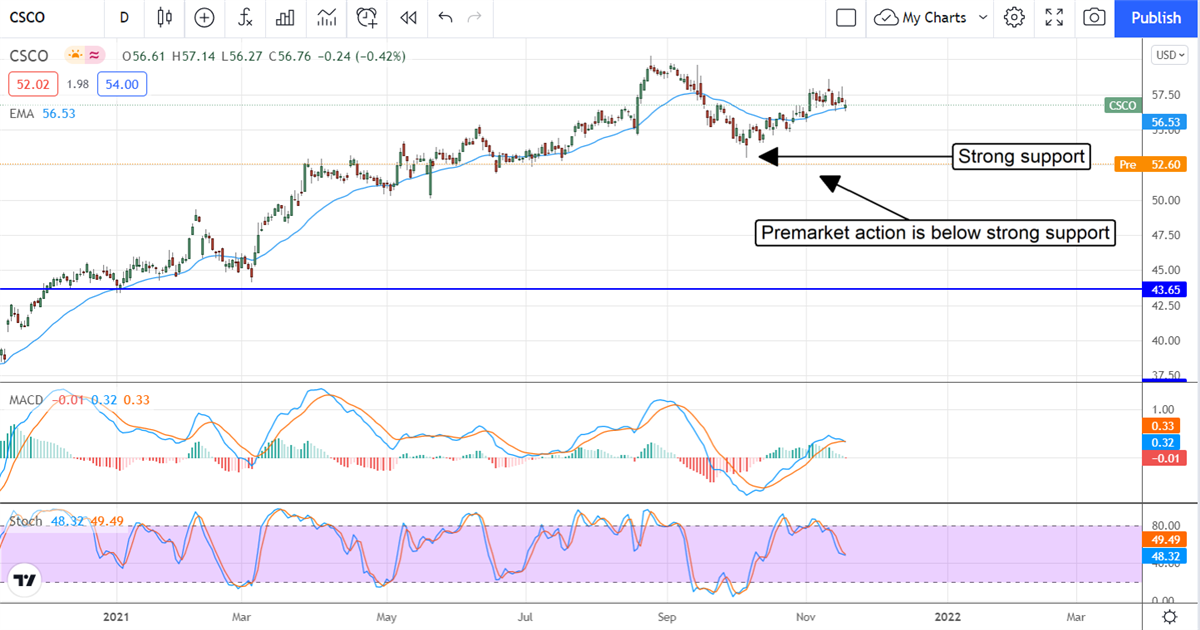Screen dimensions: 1200x630
Task: Open chart settings gear in top toolbar
Action: tap(1014, 17)
